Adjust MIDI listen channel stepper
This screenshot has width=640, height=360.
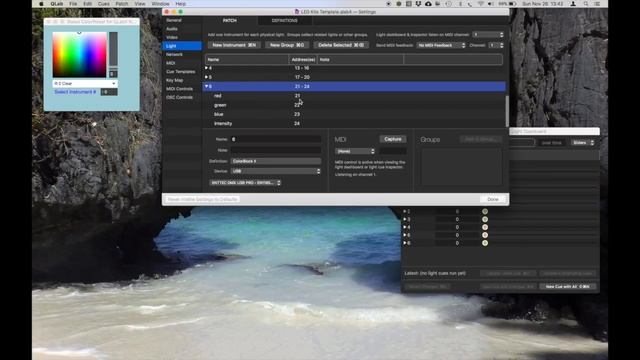[x=501, y=35]
